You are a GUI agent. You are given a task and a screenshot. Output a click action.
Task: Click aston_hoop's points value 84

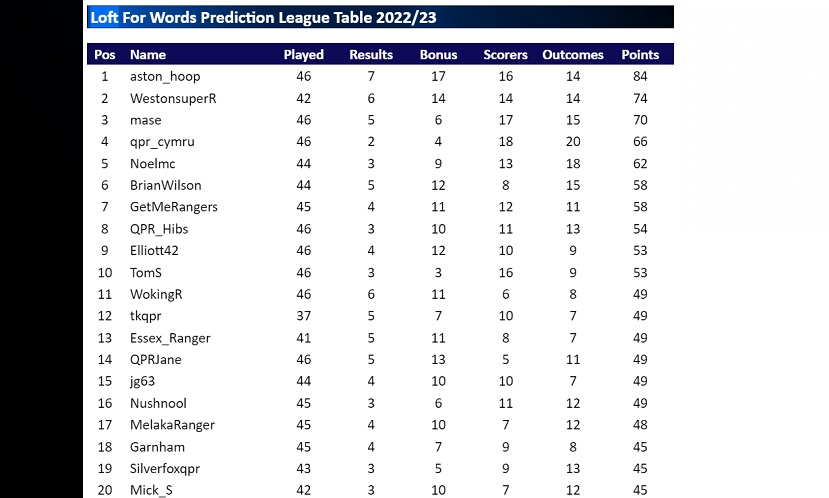tap(640, 76)
